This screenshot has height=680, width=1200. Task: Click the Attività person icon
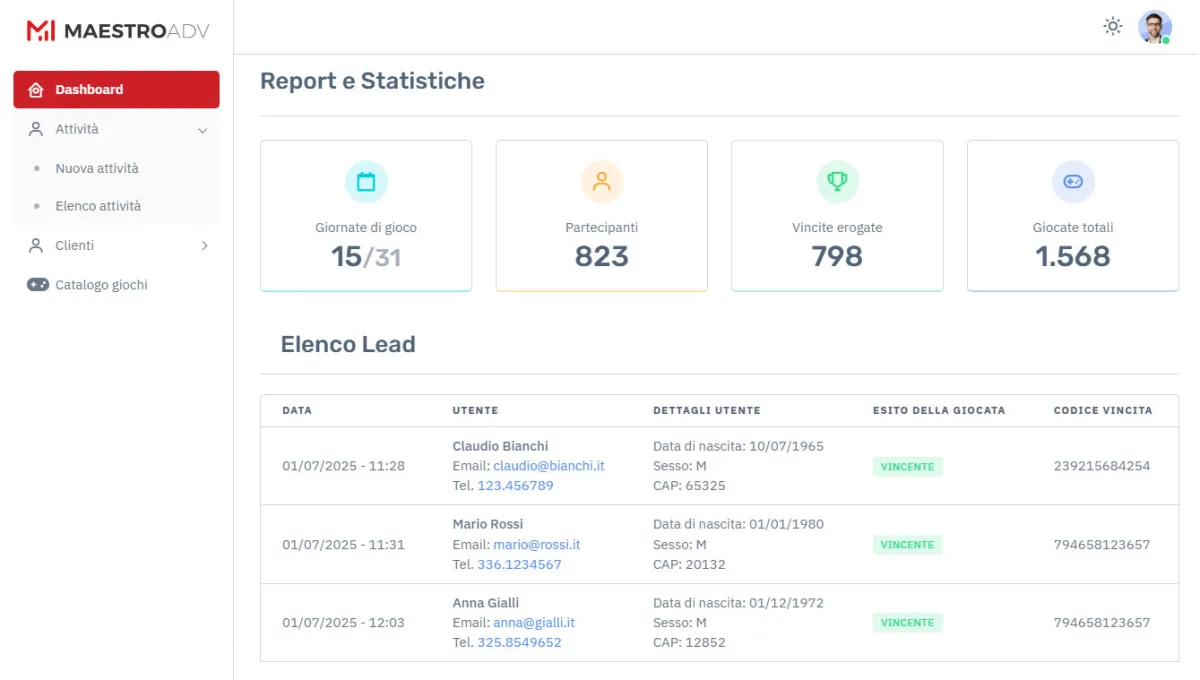point(34,129)
